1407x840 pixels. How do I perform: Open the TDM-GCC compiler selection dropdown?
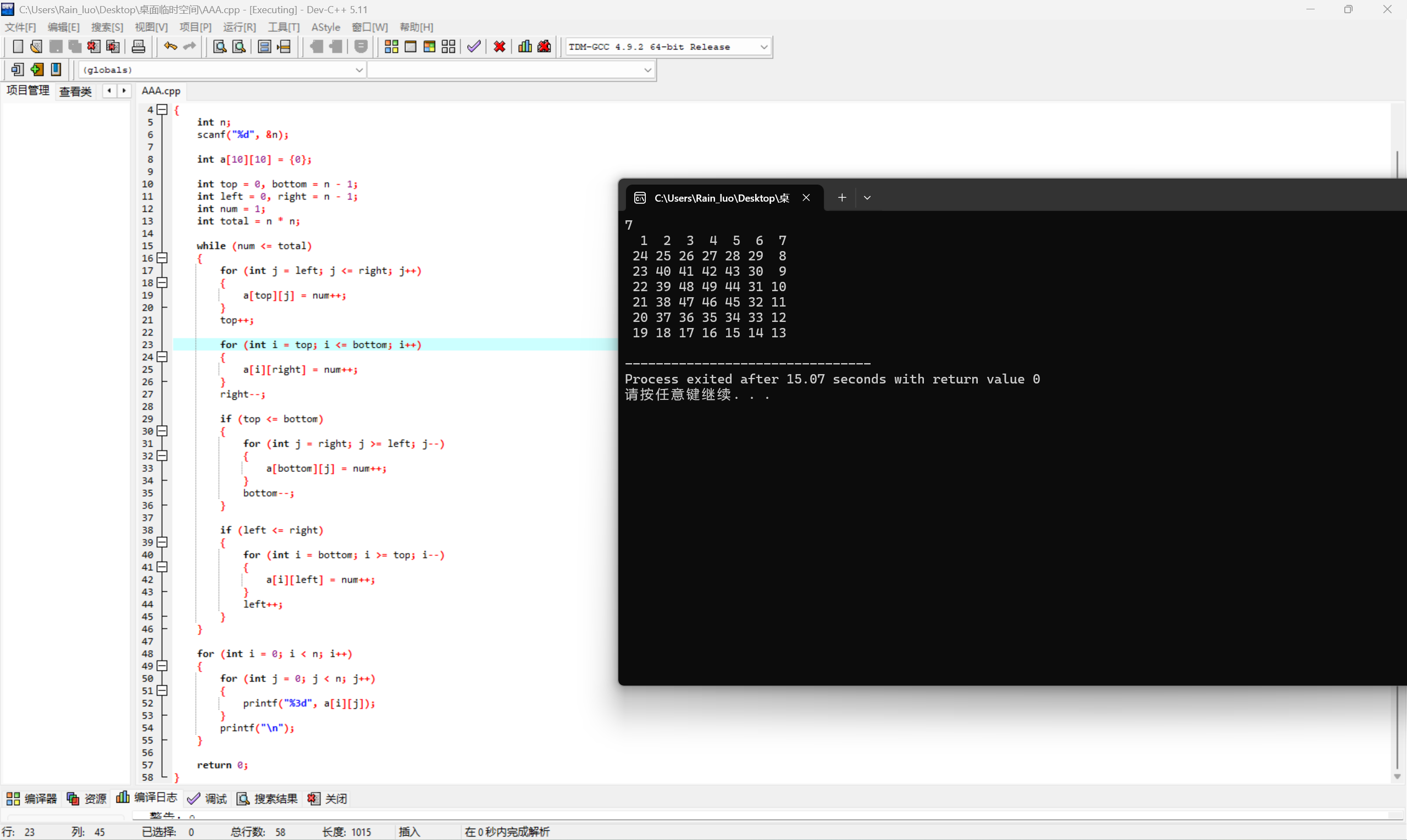[764, 47]
